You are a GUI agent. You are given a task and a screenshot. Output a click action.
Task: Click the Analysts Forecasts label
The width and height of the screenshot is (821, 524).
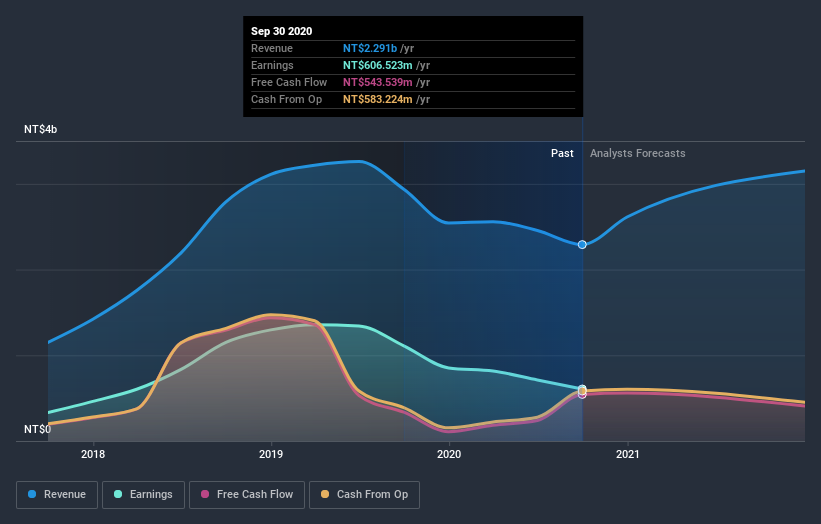coord(638,153)
